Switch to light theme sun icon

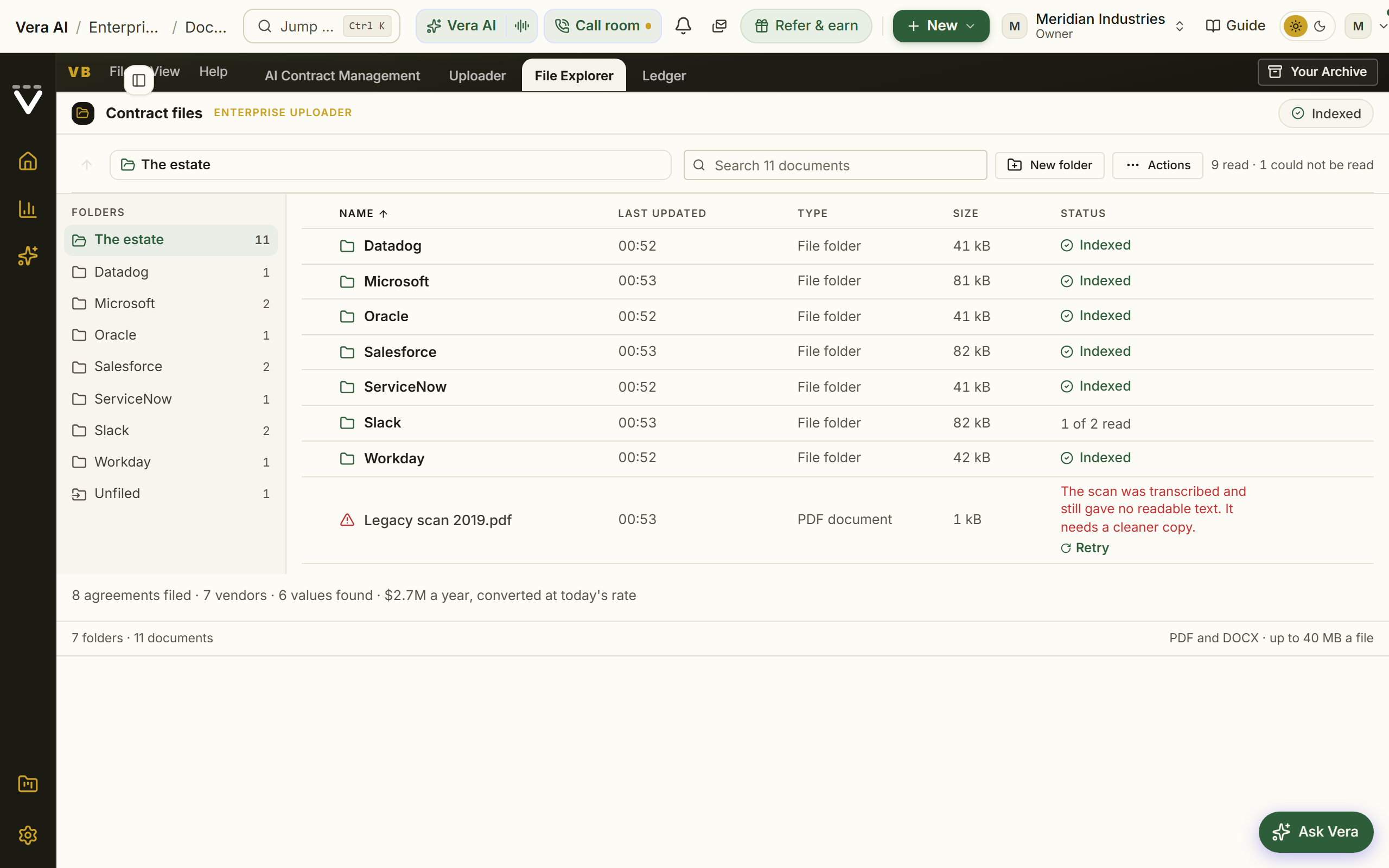pos(1296,26)
